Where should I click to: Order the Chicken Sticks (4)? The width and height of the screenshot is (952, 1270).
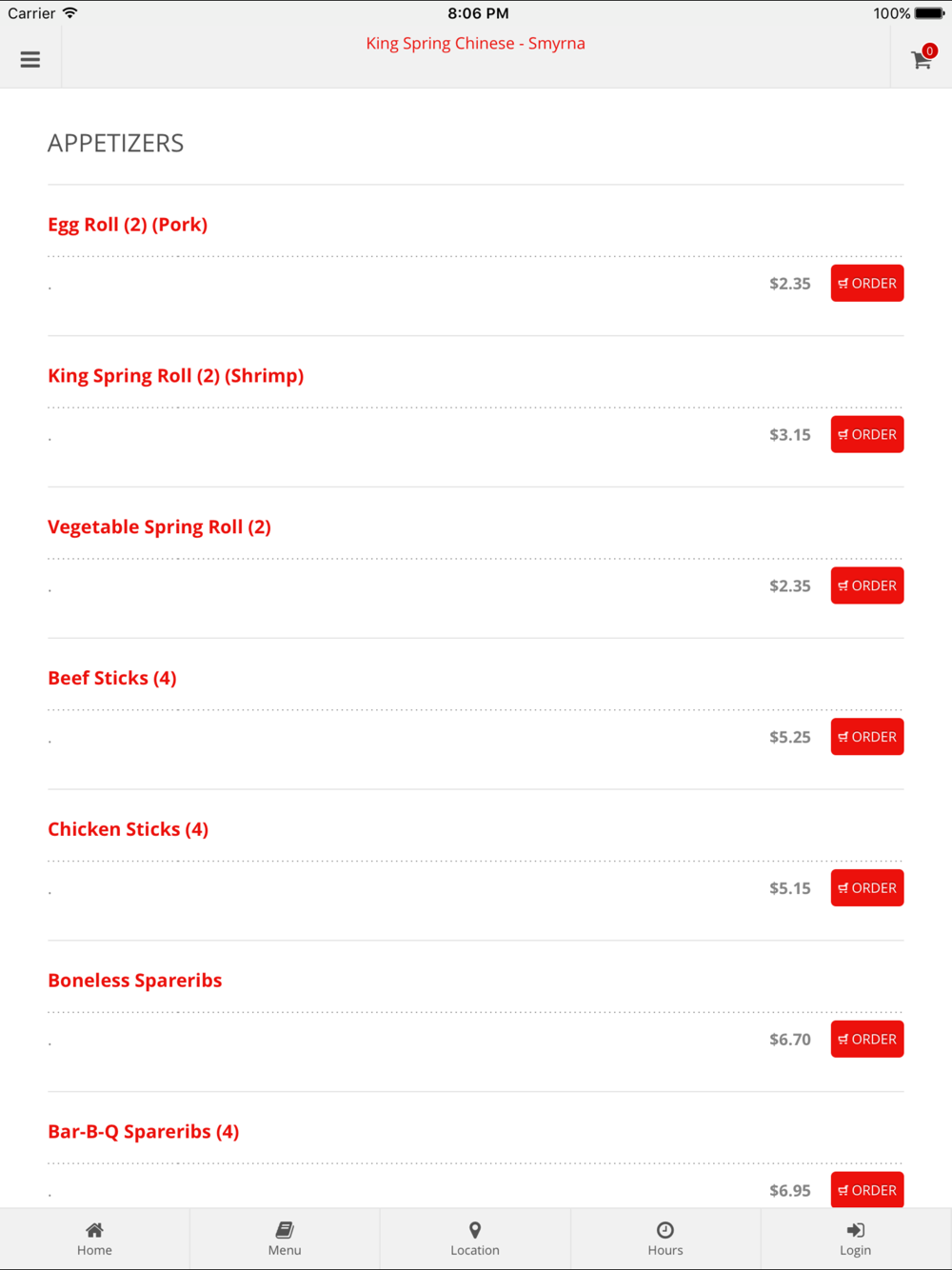[x=867, y=887]
